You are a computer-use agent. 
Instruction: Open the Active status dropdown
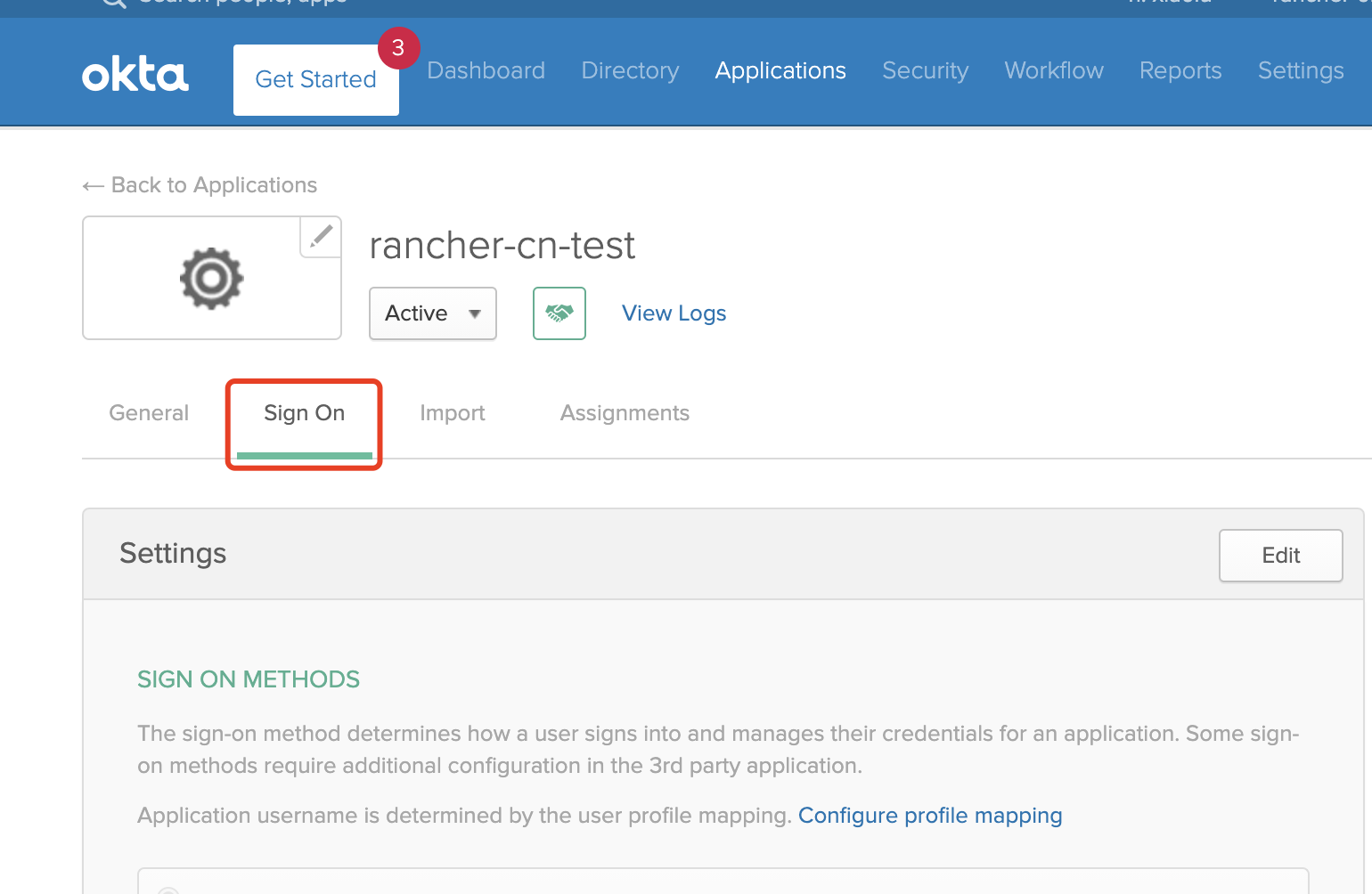click(433, 313)
